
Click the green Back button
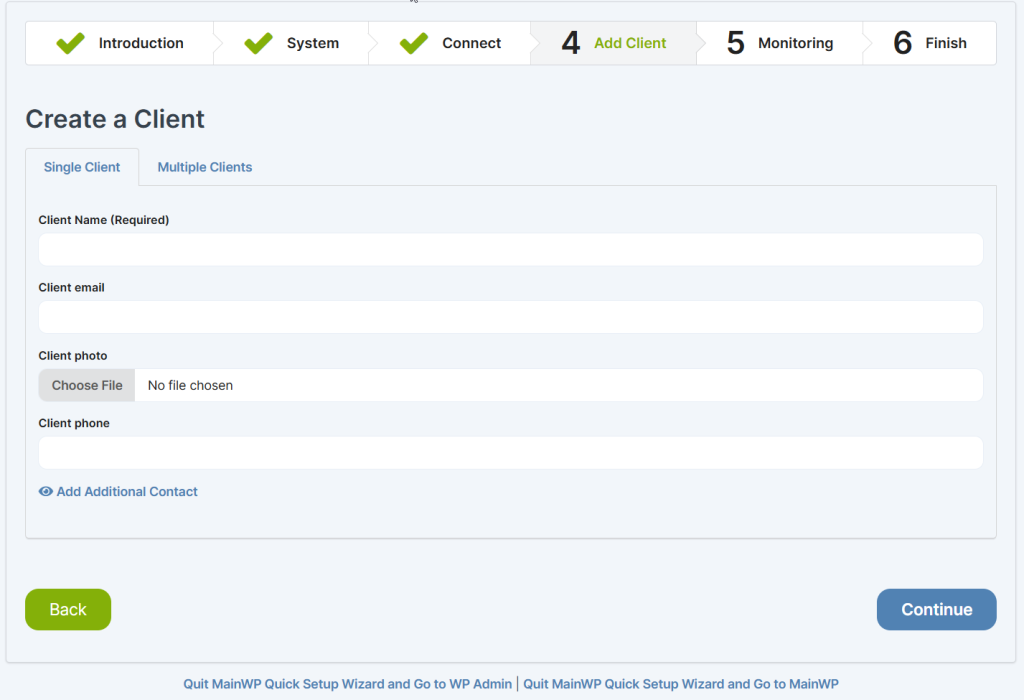67,609
